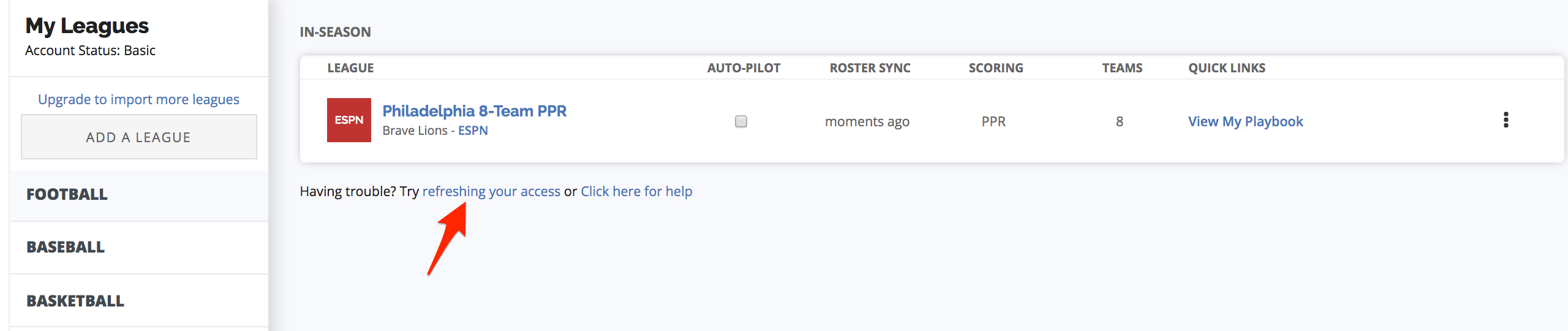Click the QUICK LINKS column header

point(1227,68)
